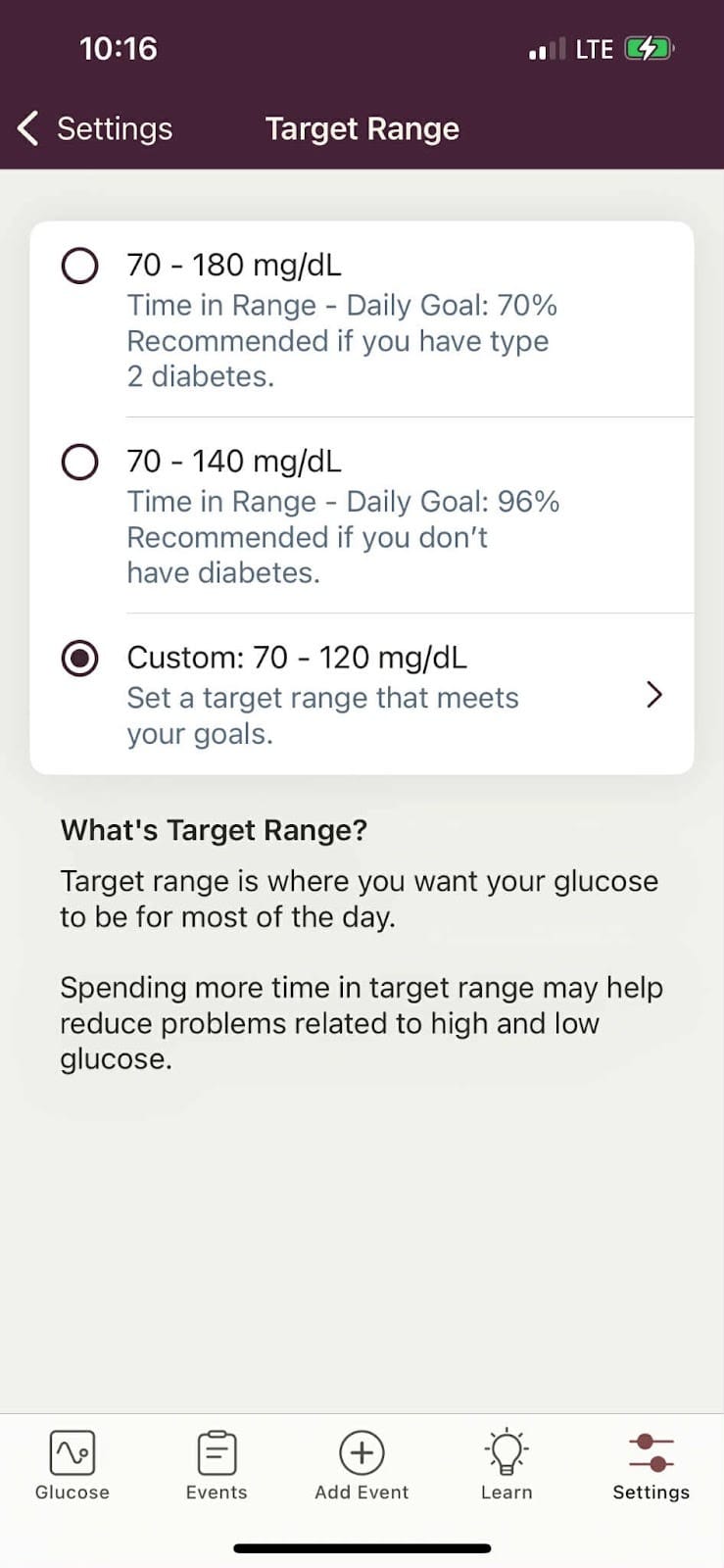This screenshot has height=1568, width=724.
Task: Open the Events clipboard icon
Action: point(217,1452)
